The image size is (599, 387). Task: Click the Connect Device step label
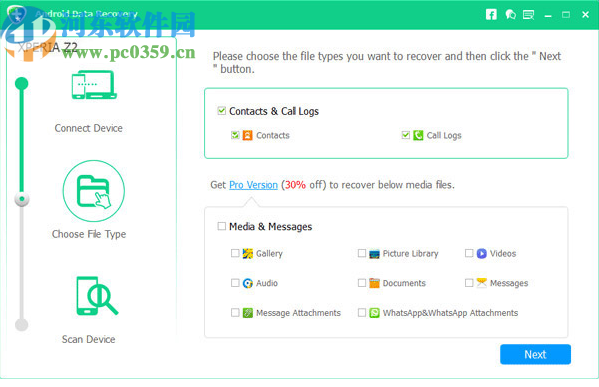[x=89, y=128]
